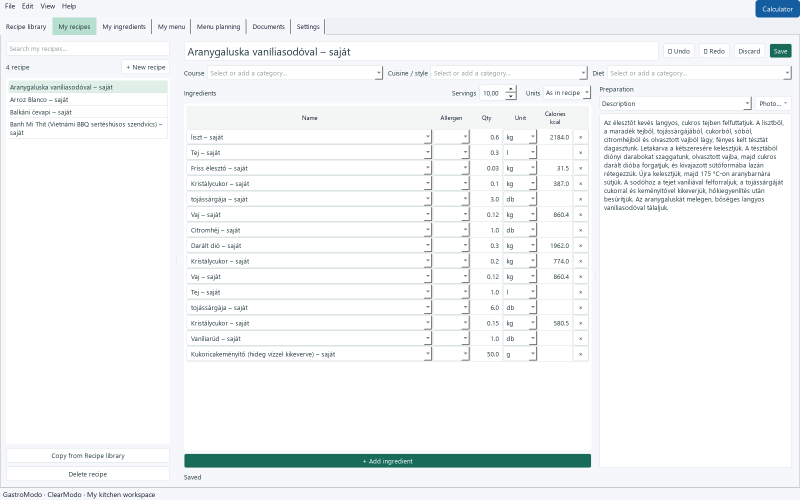800x500 pixels.
Task: Open the Course category dropdown
Action: tap(379, 73)
